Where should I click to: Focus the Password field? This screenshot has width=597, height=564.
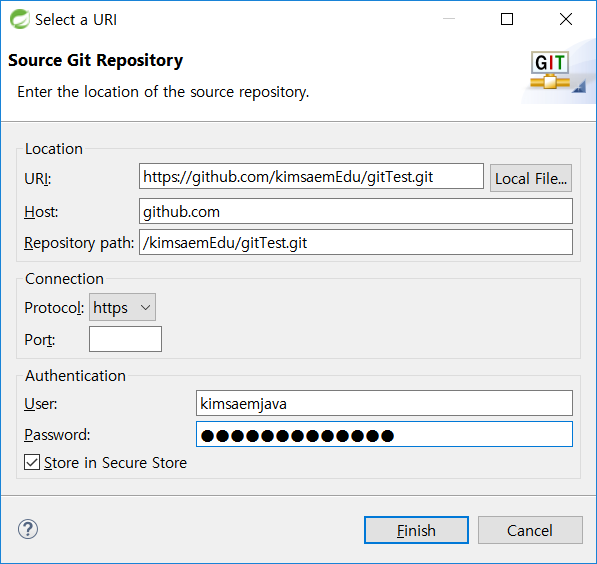[384, 434]
